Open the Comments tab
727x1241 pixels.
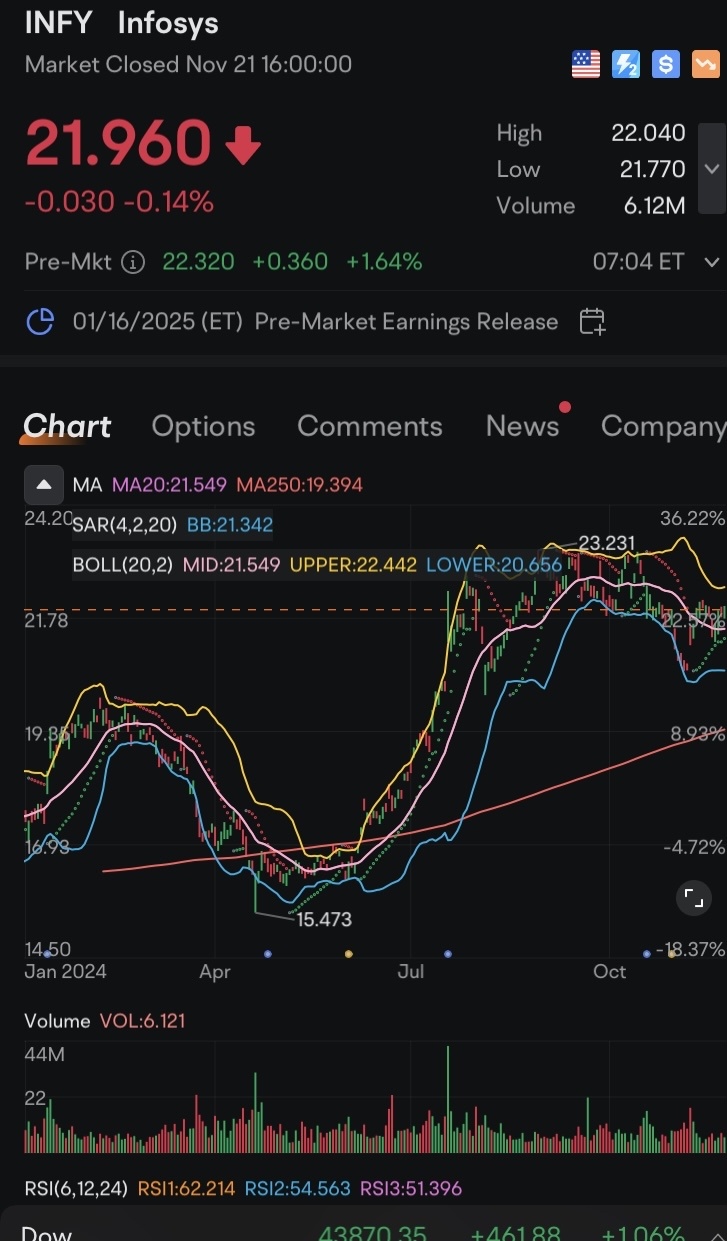[370, 426]
